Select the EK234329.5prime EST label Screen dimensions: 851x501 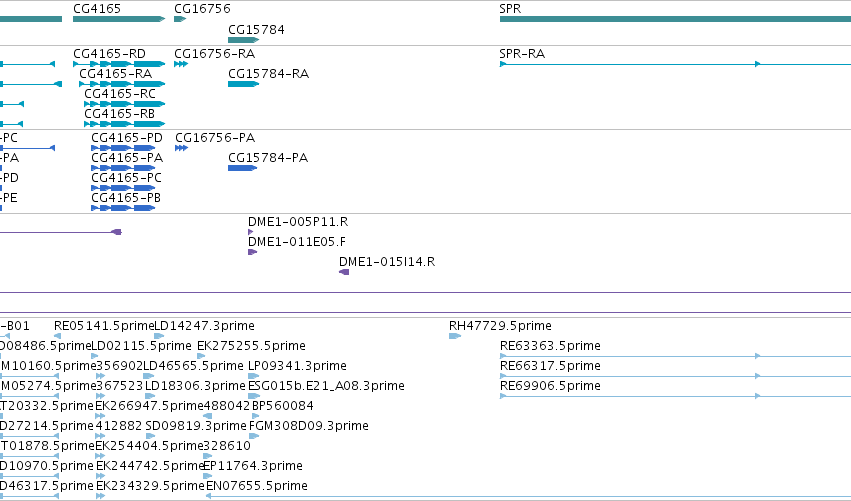pos(150,486)
